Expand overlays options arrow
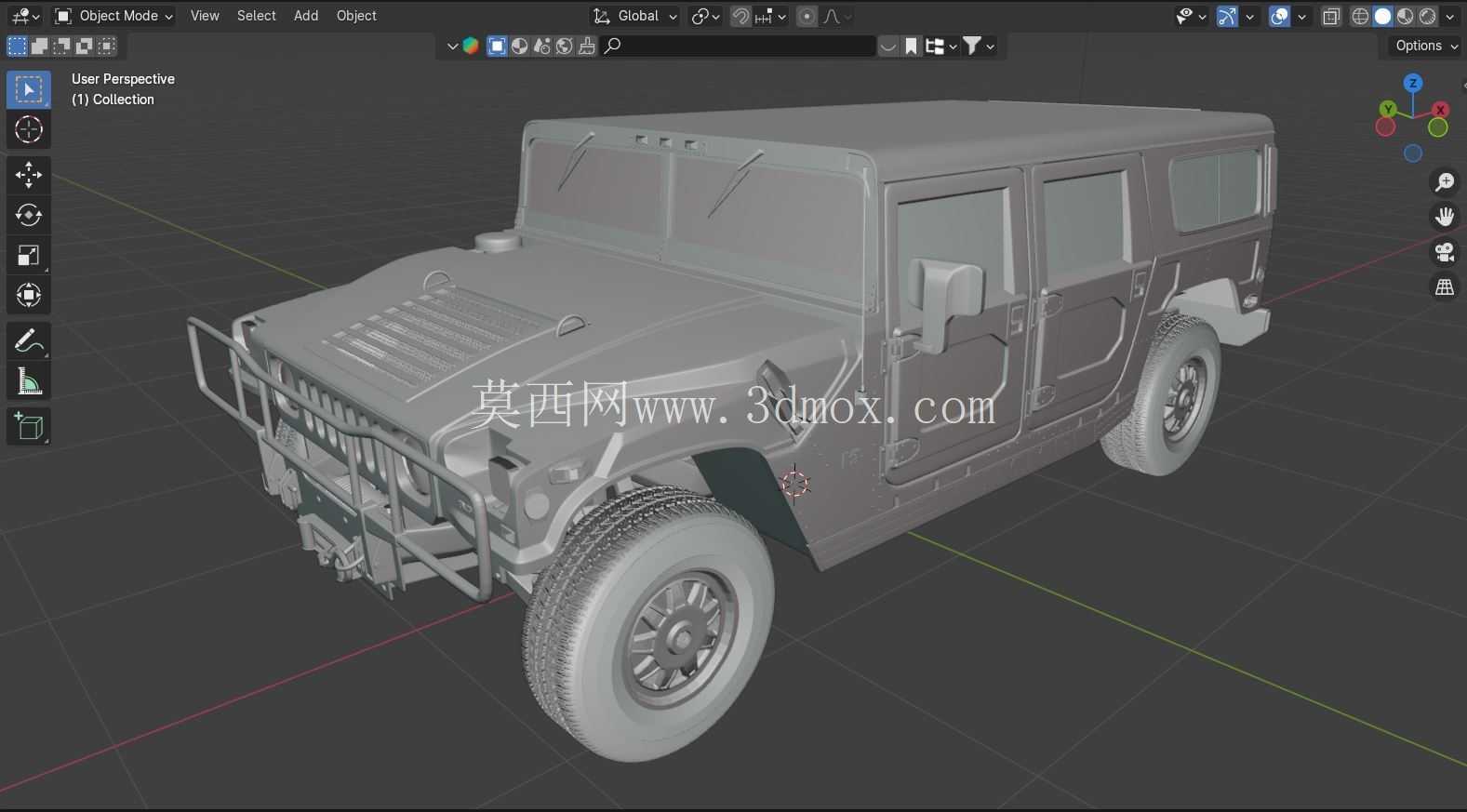 (x=1301, y=16)
